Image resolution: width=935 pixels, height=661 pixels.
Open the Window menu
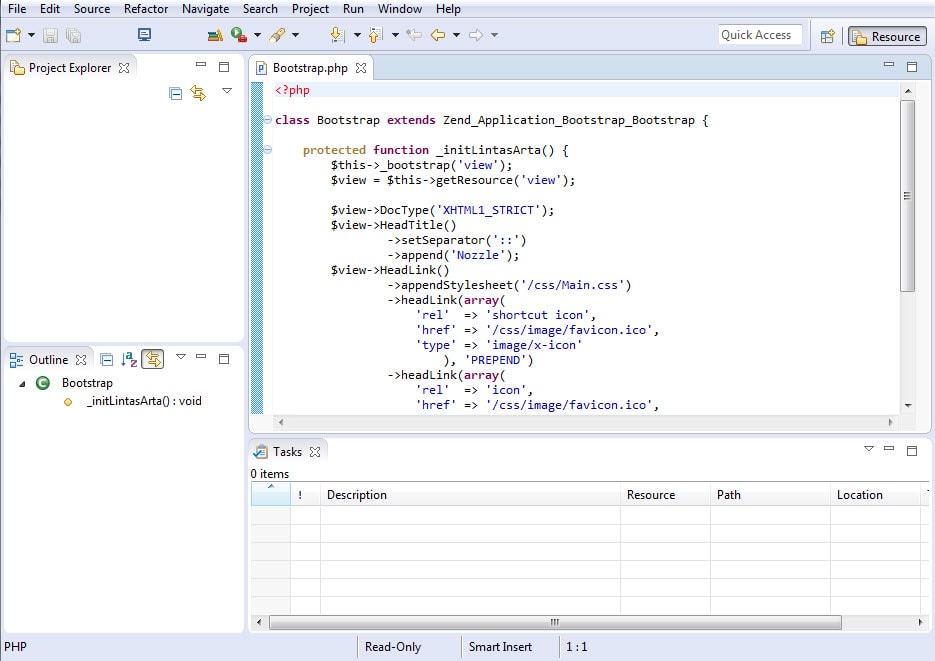[x=400, y=9]
